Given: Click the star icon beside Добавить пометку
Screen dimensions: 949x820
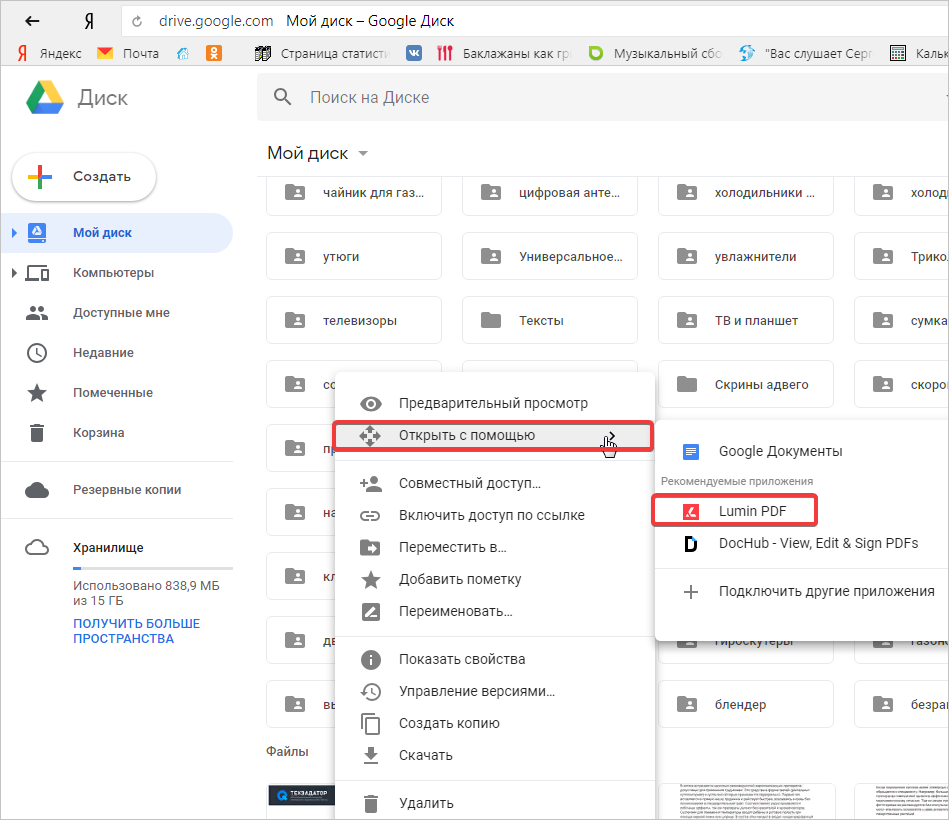Looking at the screenshot, I should (x=371, y=579).
